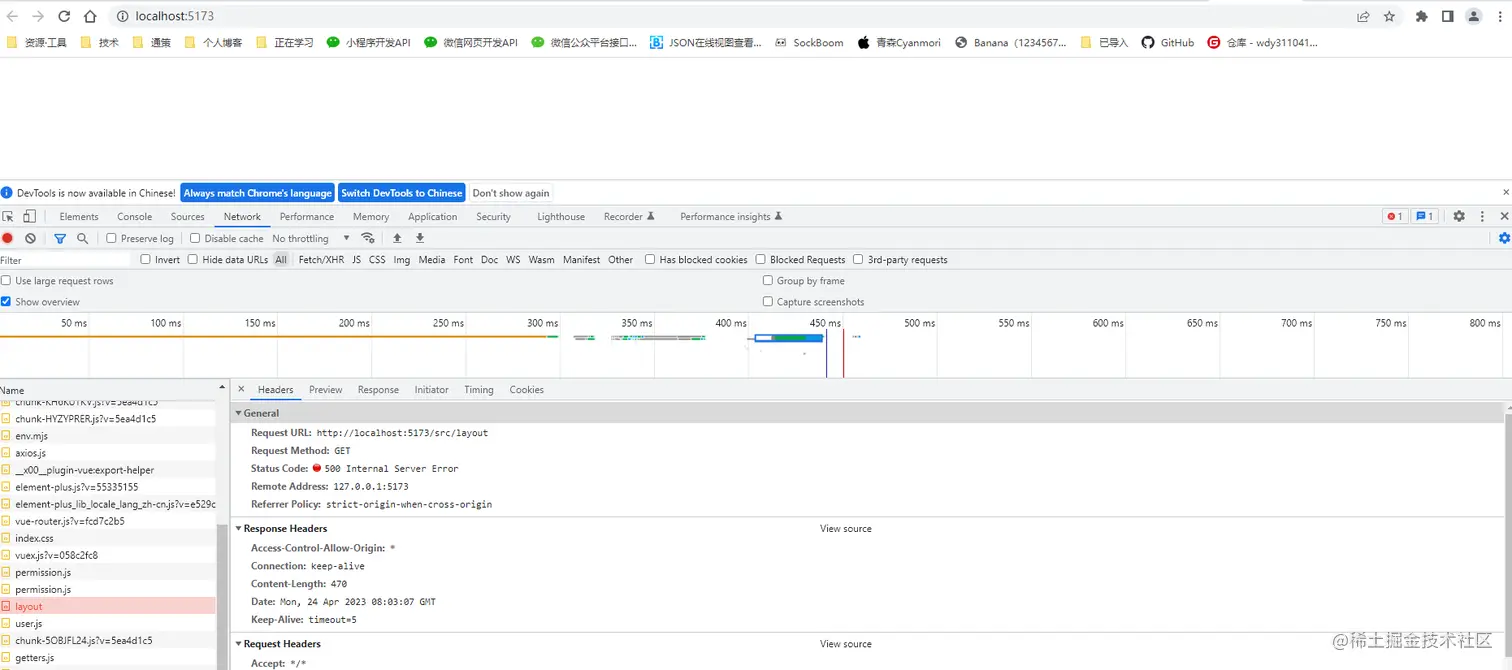Screen dimensions: 1512x670
Task: Open the No throttling dropdown
Action: click(311, 239)
